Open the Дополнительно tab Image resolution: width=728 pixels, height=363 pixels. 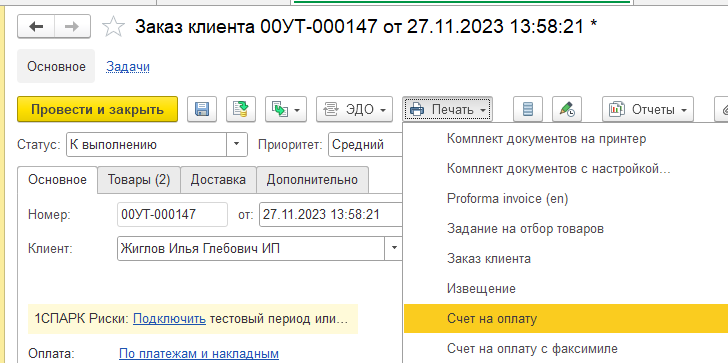pos(312,180)
